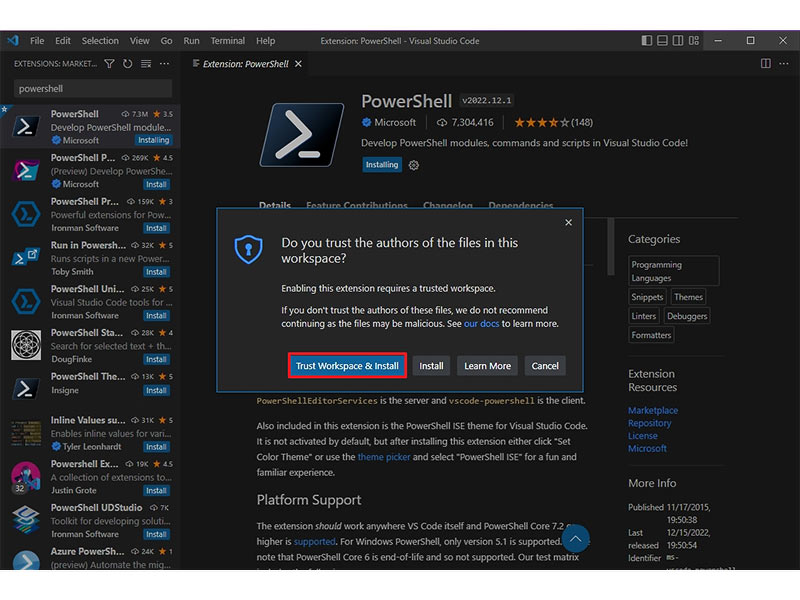Install PowerShell Preview from Microsoft
This screenshot has width=800, height=600.
click(x=156, y=184)
